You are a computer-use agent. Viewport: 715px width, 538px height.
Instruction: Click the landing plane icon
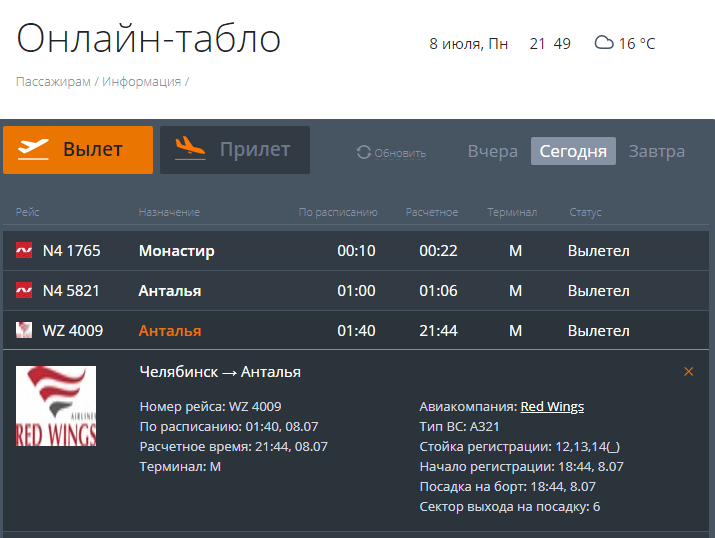click(190, 149)
